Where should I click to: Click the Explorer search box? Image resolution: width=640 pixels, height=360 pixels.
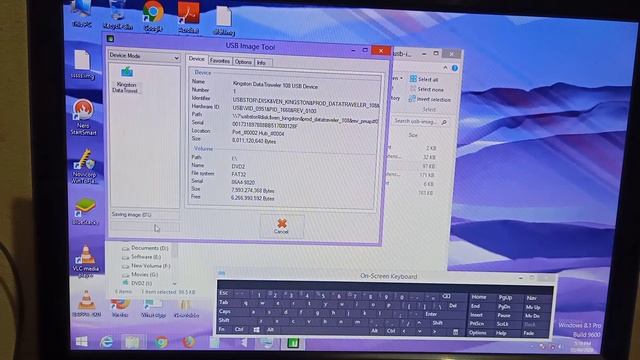420,122
